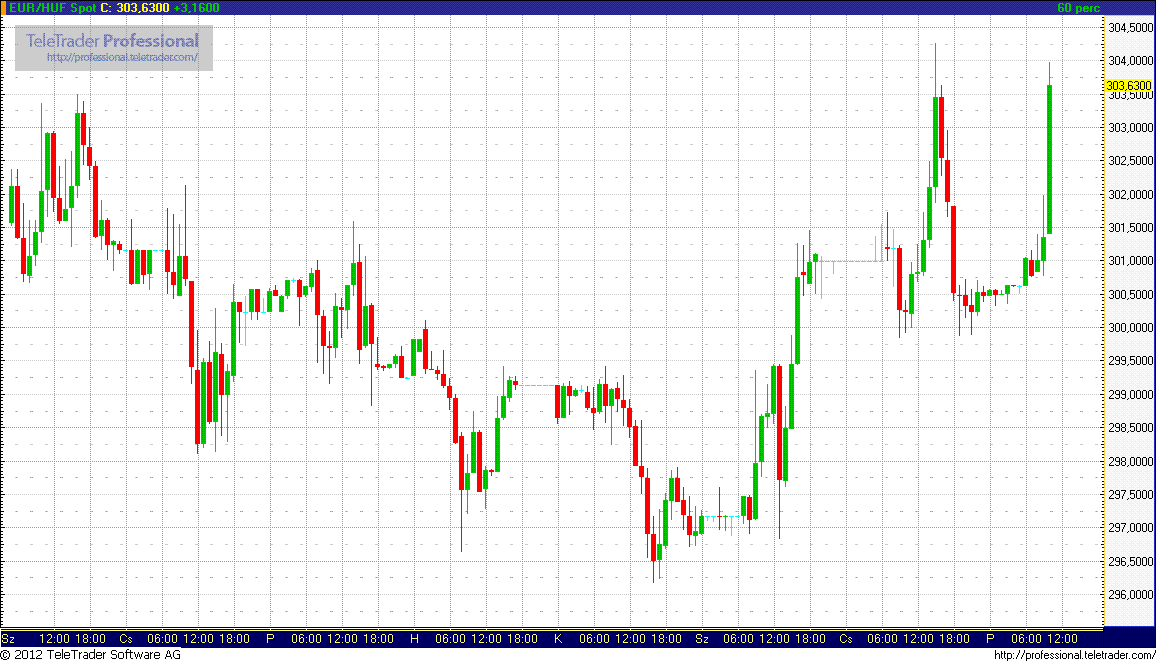
Task: Click the 300,5000 price axis label
Action: click(1130, 295)
